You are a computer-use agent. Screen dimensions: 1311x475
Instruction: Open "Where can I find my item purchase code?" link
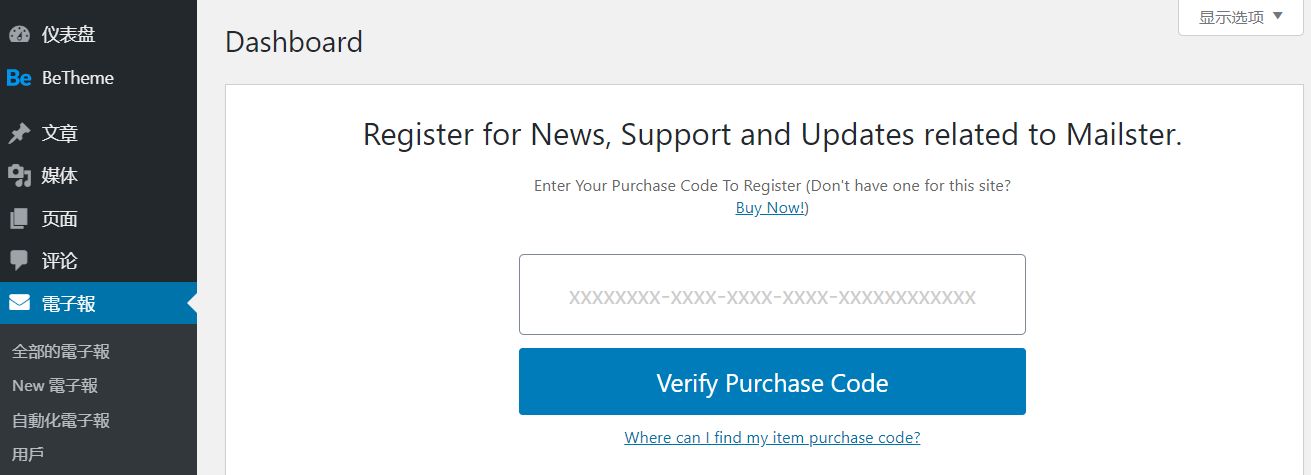click(x=772, y=438)
